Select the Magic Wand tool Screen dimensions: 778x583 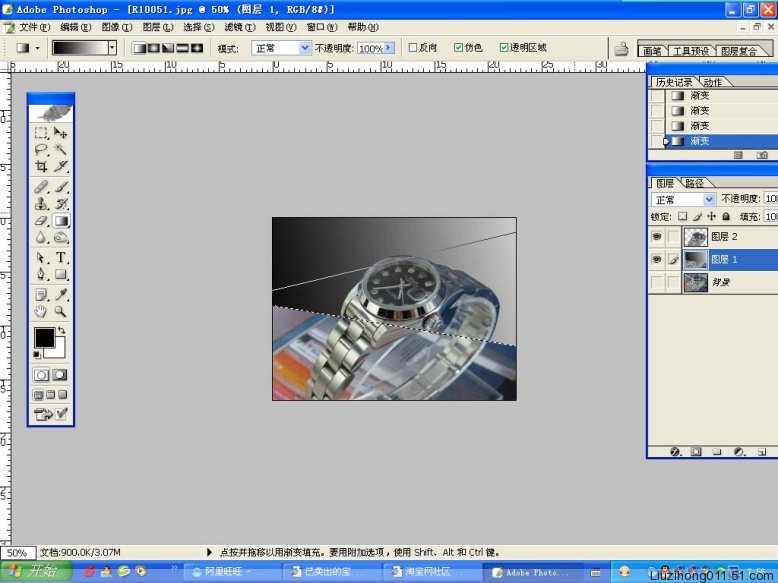pos(61,149)
